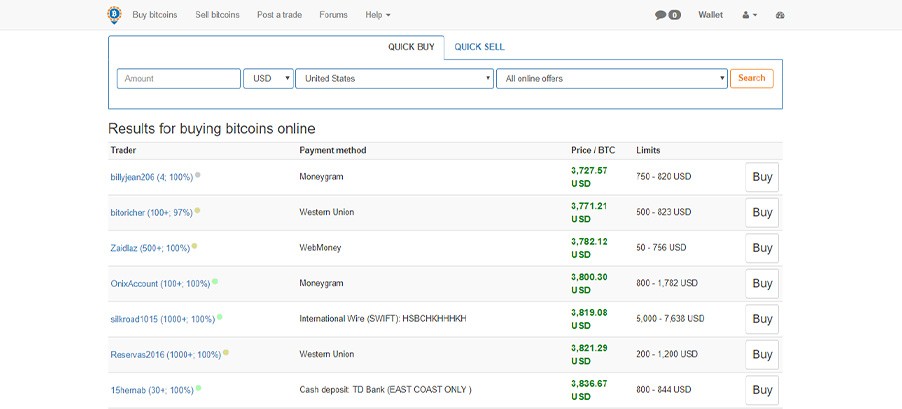Click the message count badge showing 0
This screenshot has height=409, width=902.
click(675, 16)
